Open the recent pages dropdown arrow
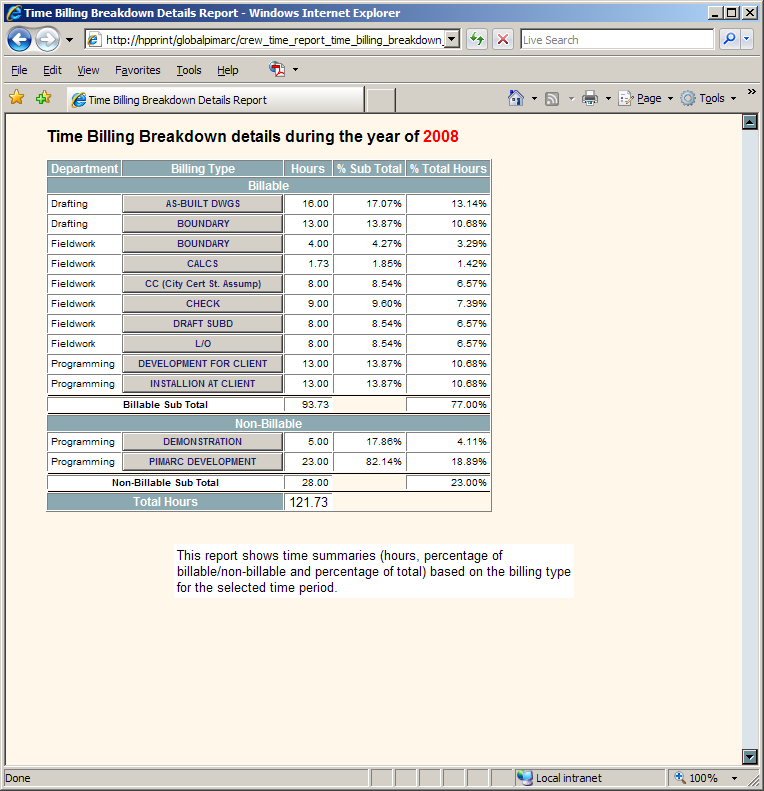 [x=70, y=40]
